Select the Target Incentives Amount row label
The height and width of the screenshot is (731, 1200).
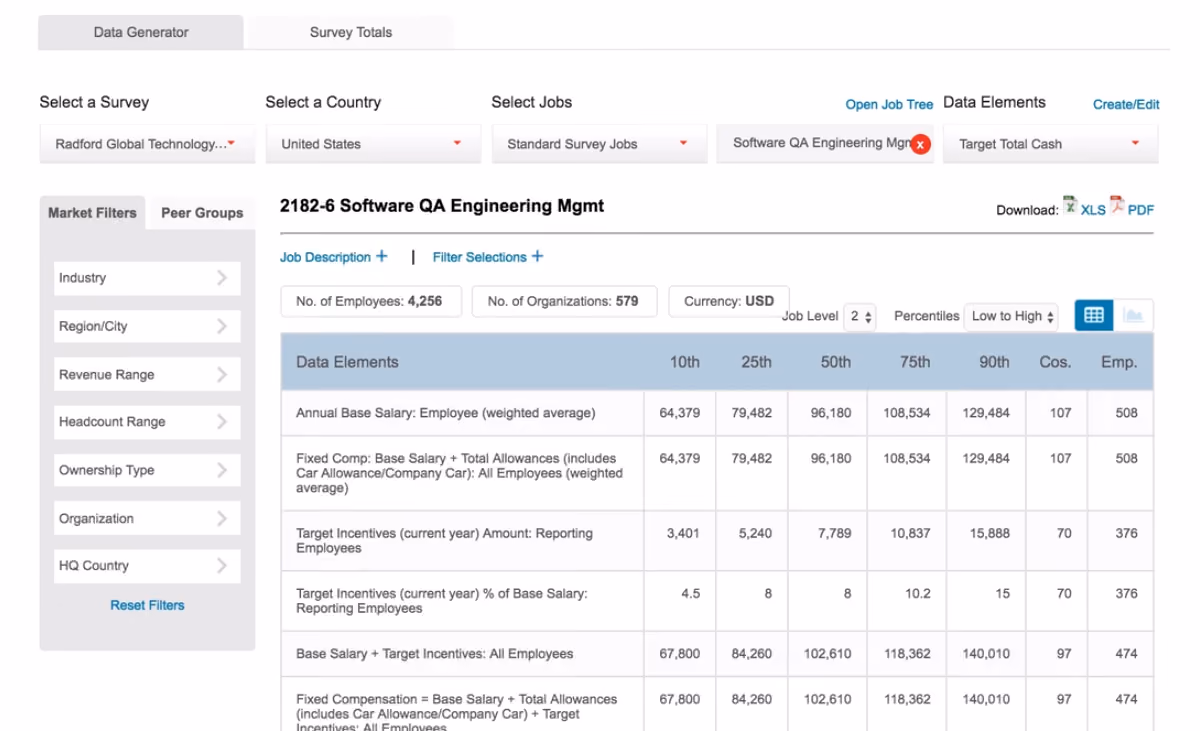[444, 541]
